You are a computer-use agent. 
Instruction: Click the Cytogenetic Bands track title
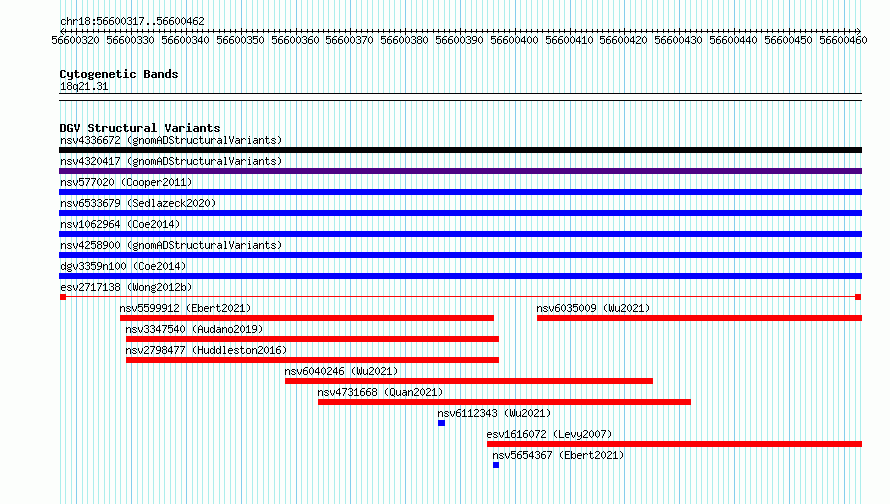119,74
